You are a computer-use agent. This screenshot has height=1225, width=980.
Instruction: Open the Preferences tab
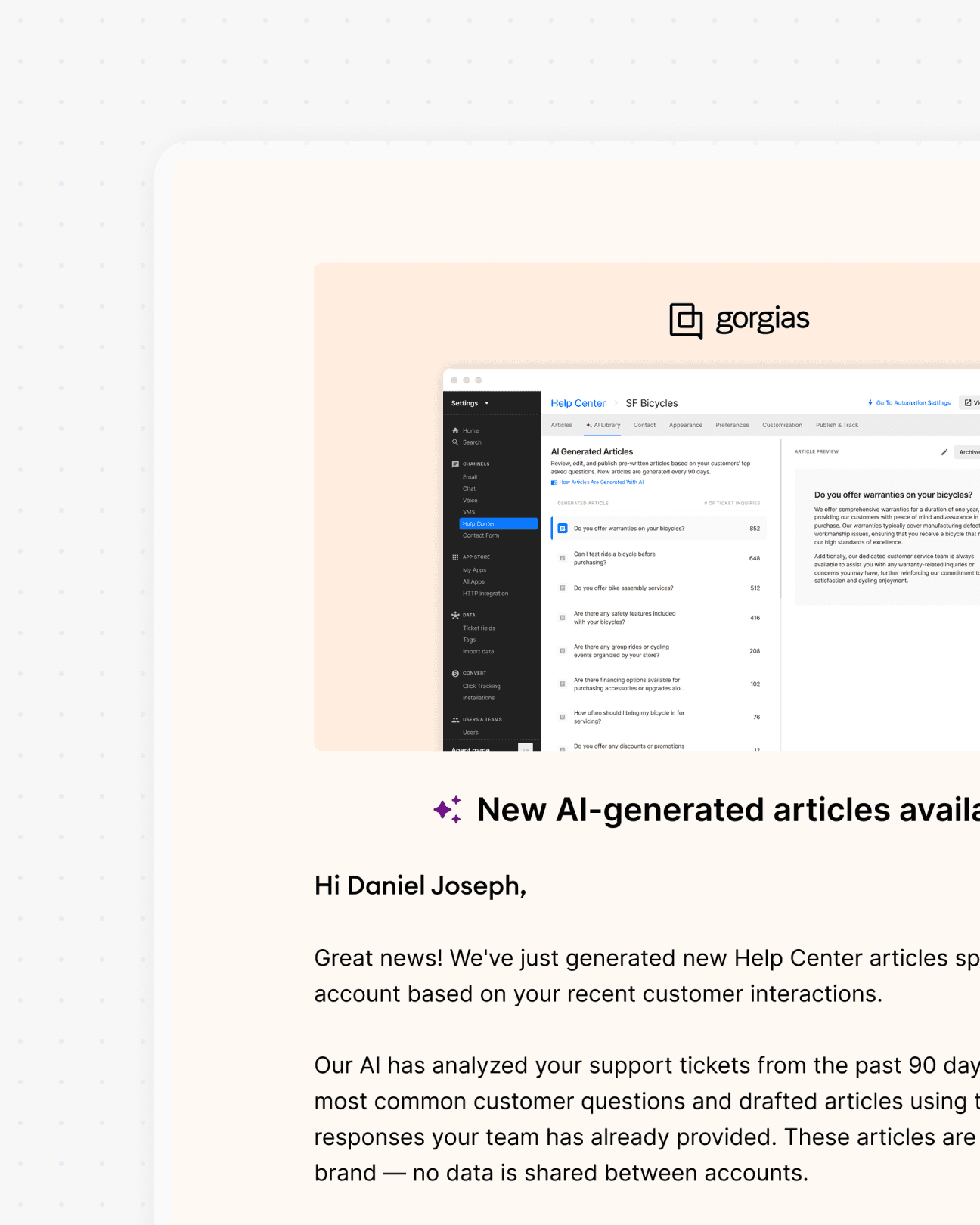[x=732, y=425]
